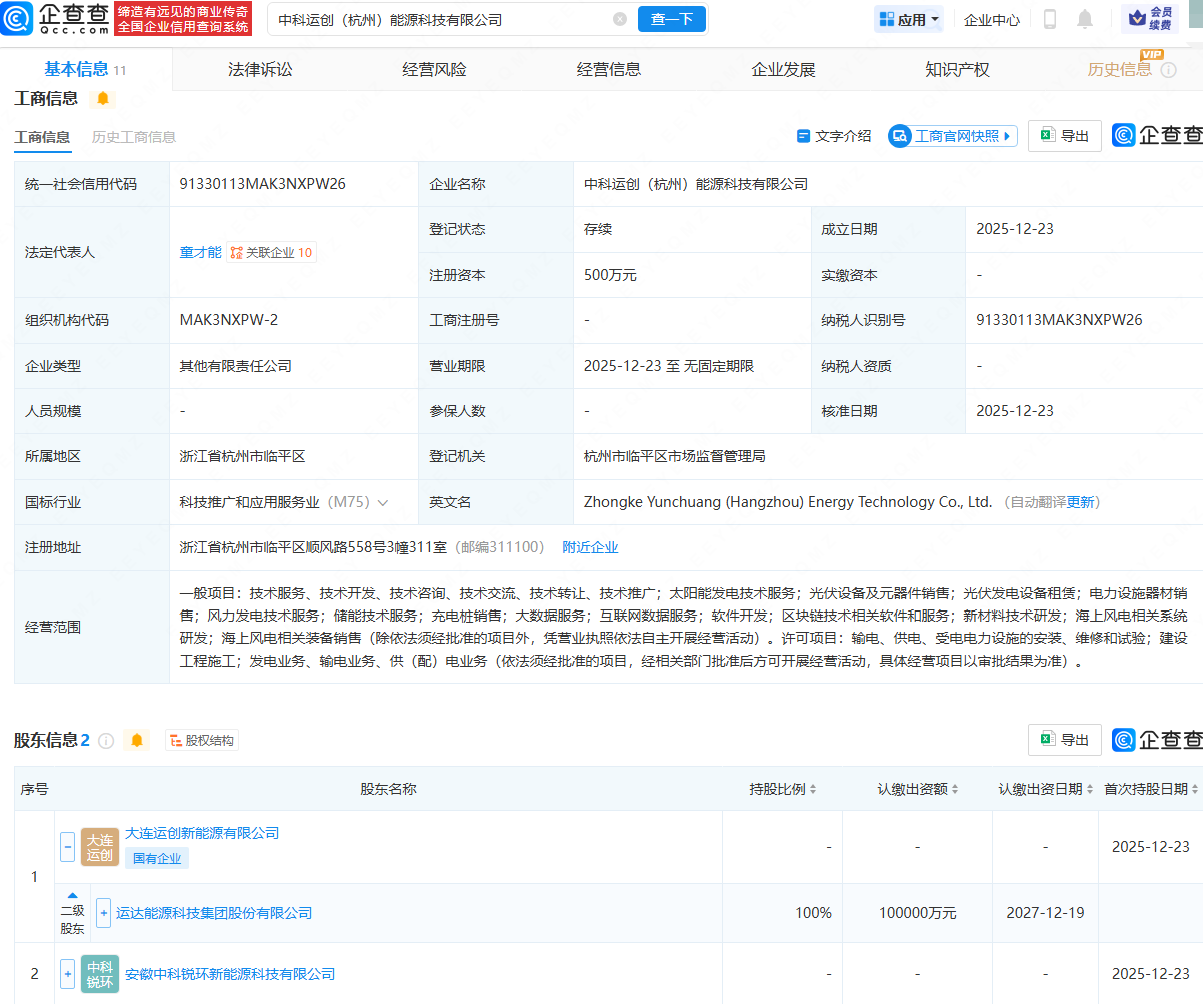Click the 查一下 search button
The width and height of the screenshot is (1203, 1004).
(x=671, y=19)
